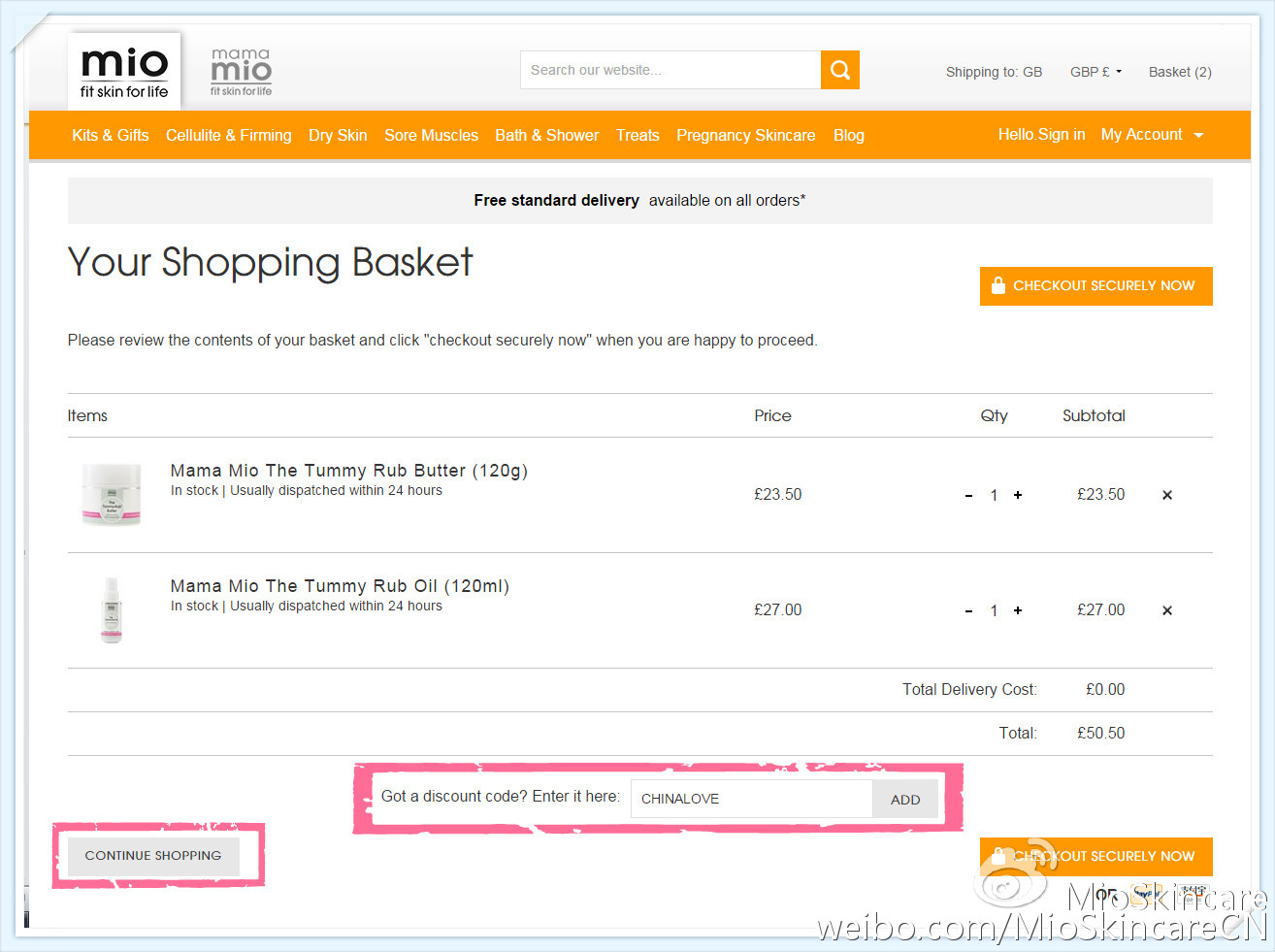Decrease quantity of Tummy Rub Oil
This screenshot has height=952, width=1275.
click(968, 611)
